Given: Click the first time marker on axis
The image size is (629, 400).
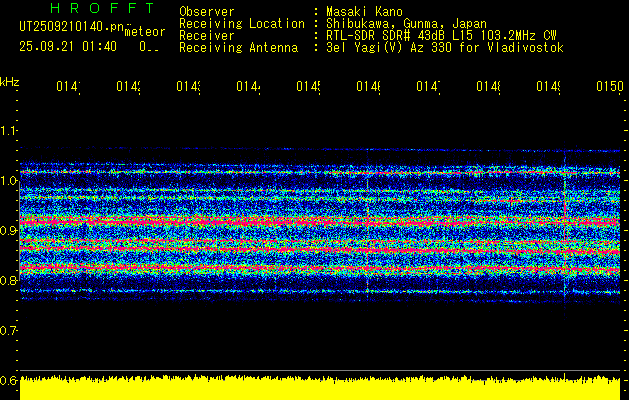Looking at the screenshot, I should pyautogui.click(x=67, y=88).
